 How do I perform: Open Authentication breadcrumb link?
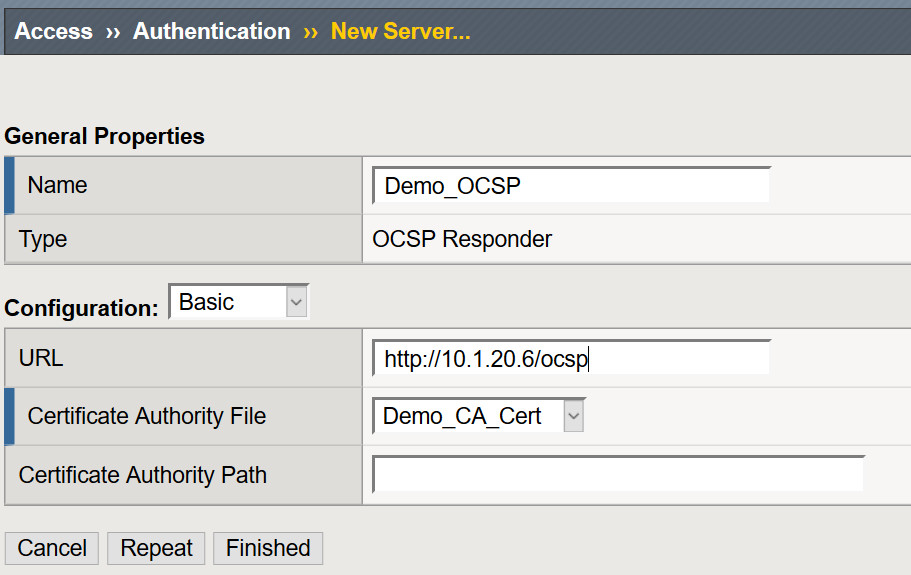(211, 31)
